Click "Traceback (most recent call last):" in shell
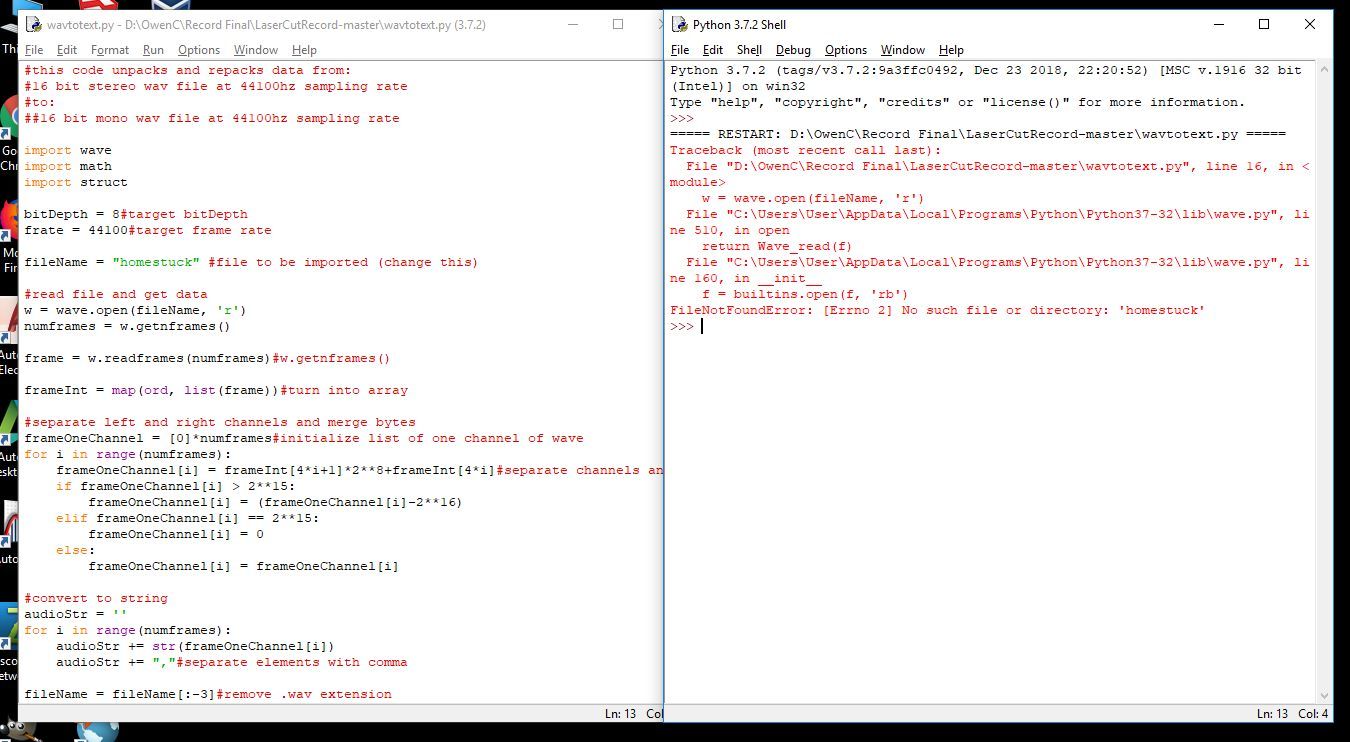This screenshot has width=1350, height=742. pos(806,151)
